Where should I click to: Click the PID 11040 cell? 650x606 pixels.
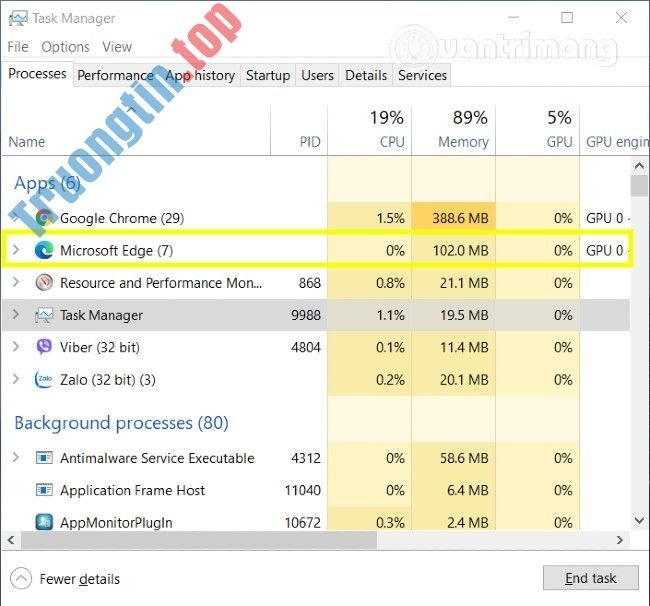point(303,490)
